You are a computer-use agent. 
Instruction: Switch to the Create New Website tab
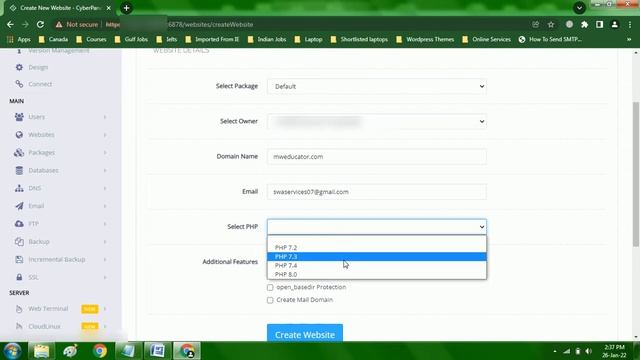click(59, 8)
